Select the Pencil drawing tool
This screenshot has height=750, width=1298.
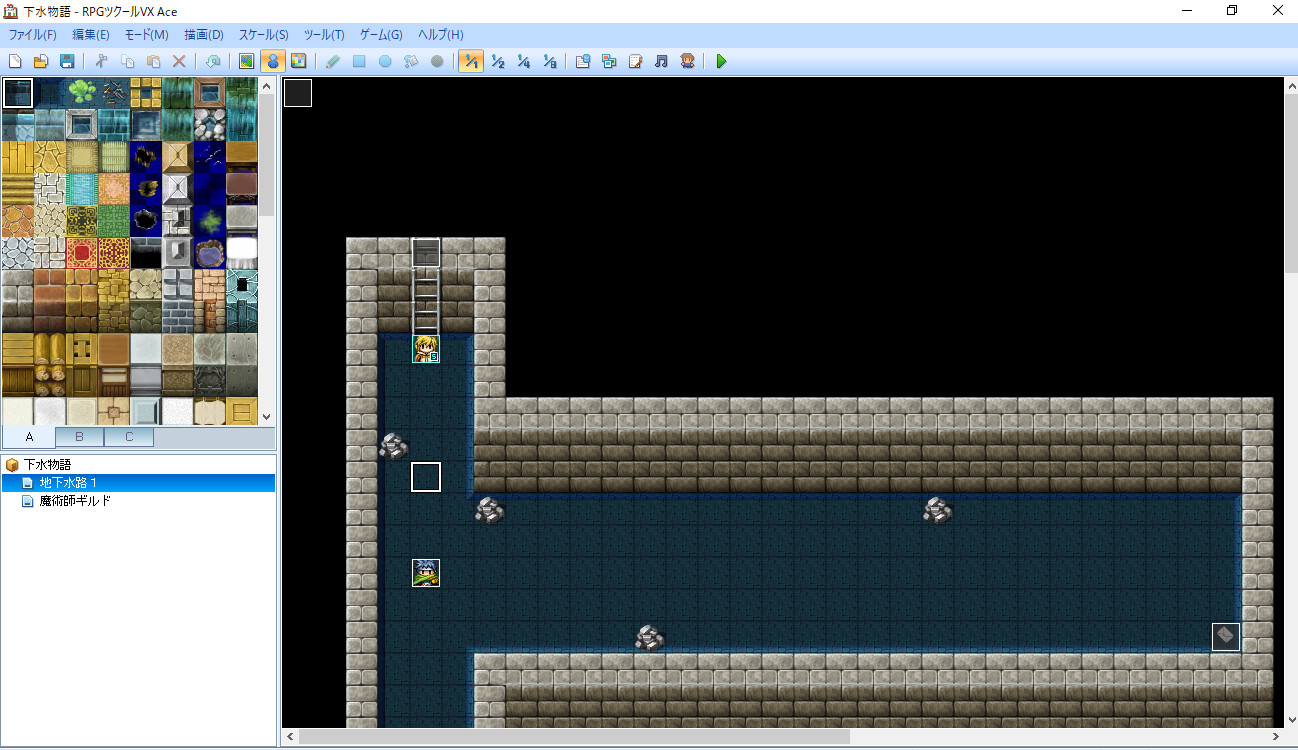[x=333, y=62]
